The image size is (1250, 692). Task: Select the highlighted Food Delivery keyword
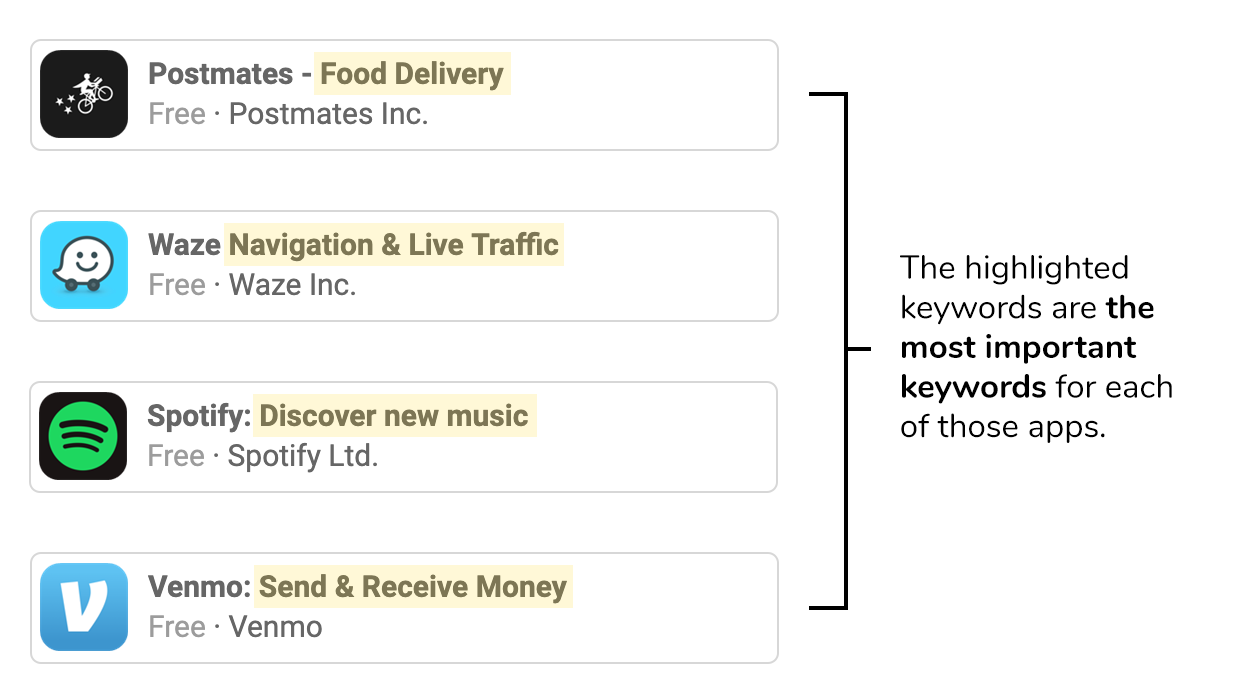tap(412, 74)
